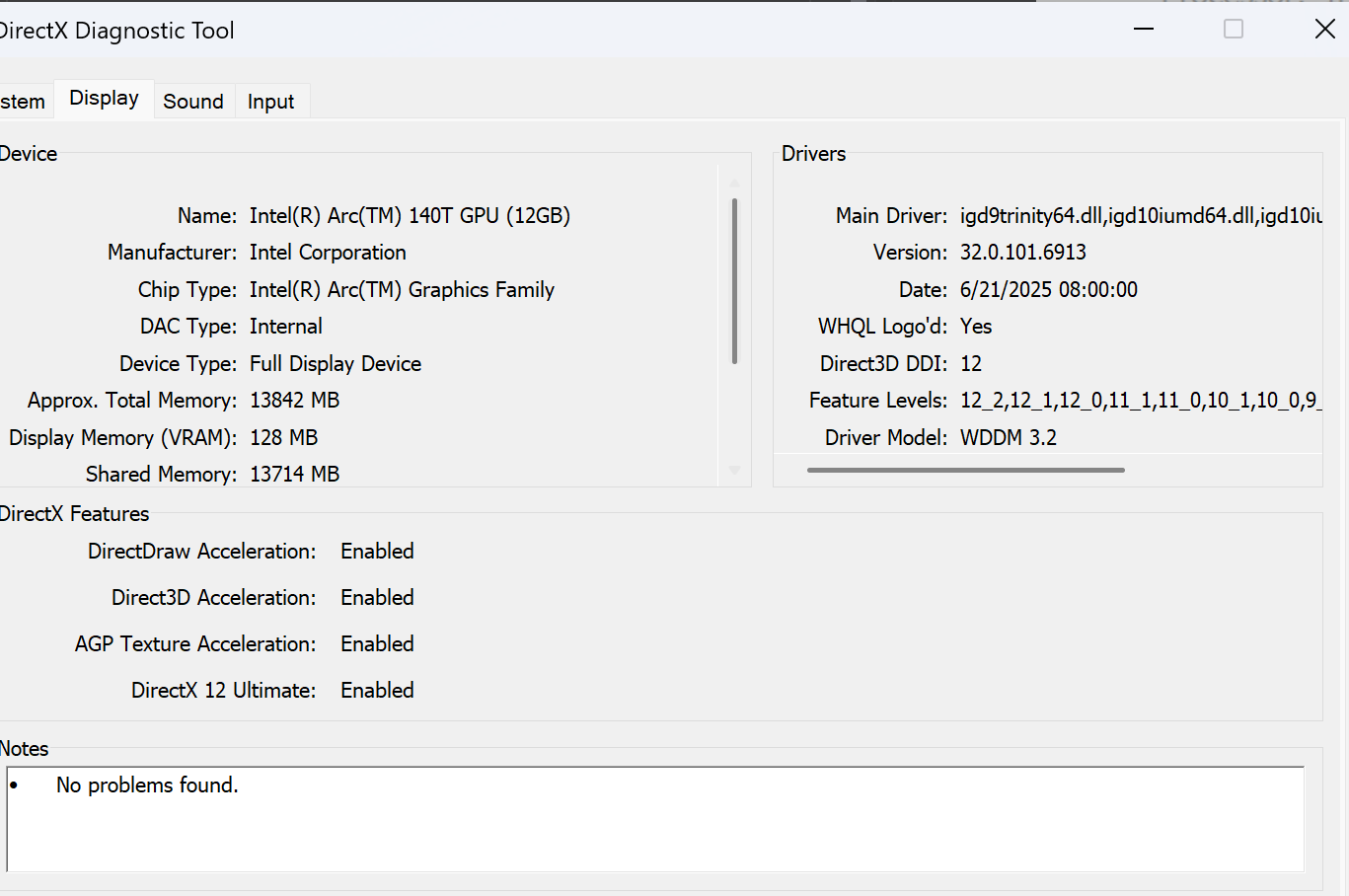Image resolution: width=1349 pixels, height=896 pixels.
Task: Click the 13714 MB shared memory value
Action: 294,475
